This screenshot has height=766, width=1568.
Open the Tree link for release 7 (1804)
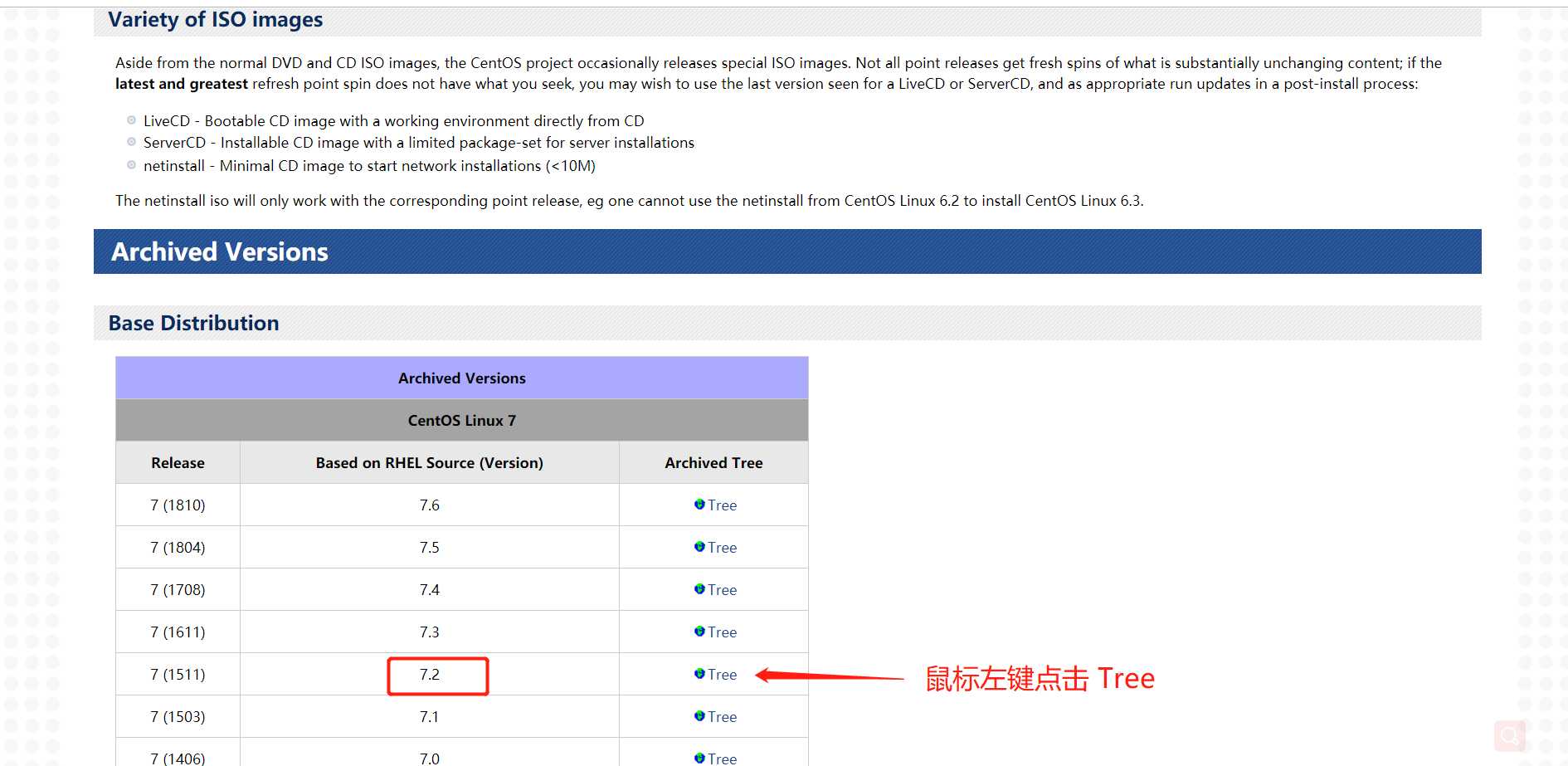coord(722,547)
